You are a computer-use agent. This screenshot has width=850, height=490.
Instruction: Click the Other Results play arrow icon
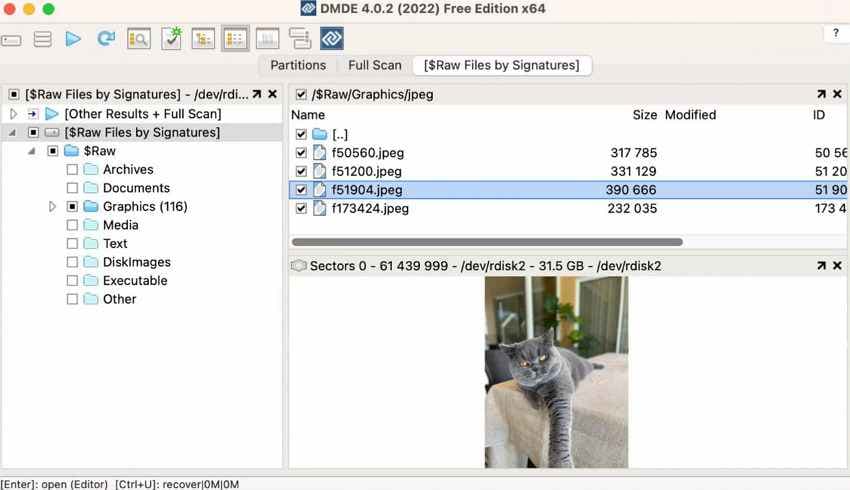click(x=52, y=114)
